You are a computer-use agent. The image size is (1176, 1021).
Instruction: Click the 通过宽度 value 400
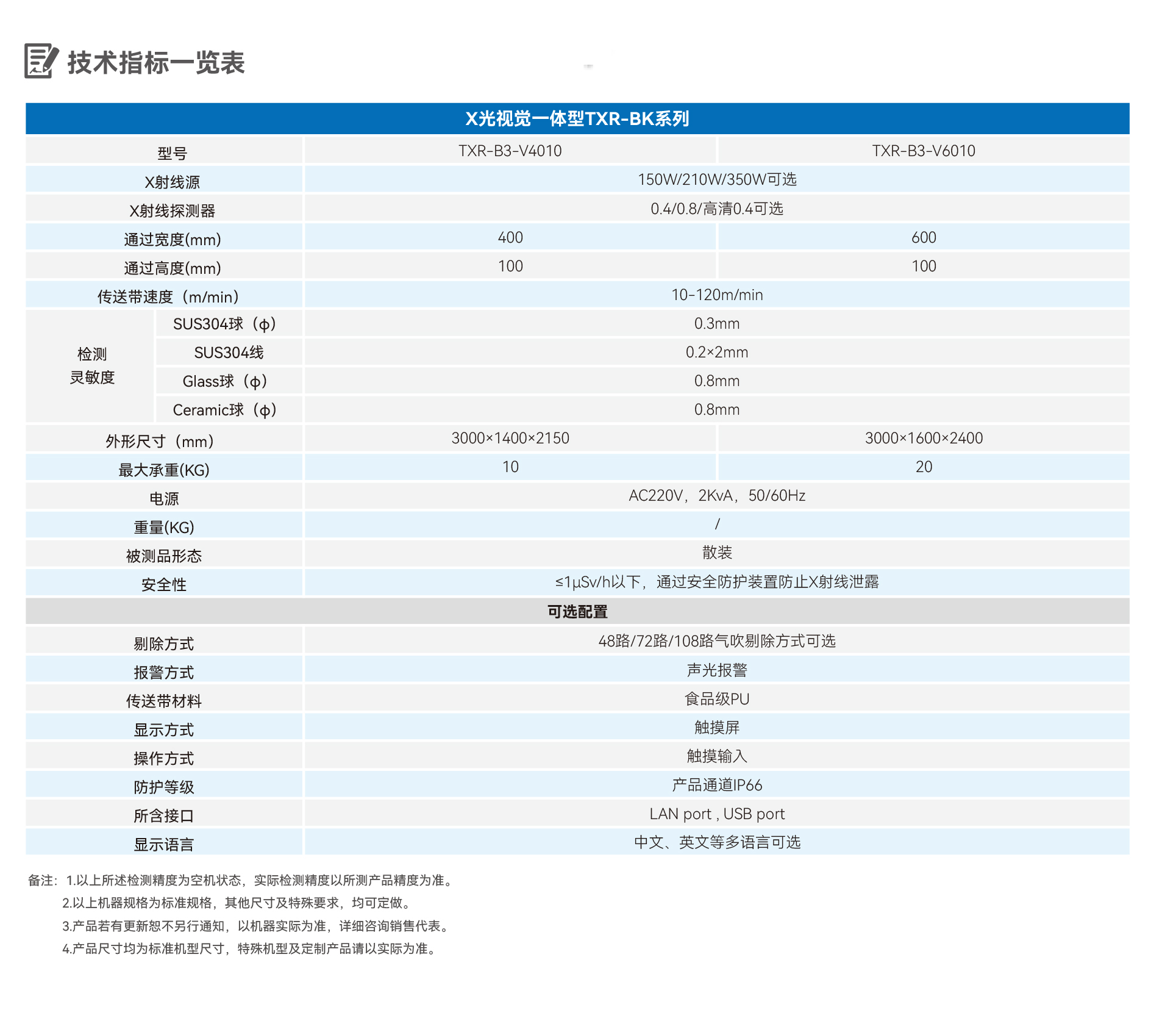[511, 238]
